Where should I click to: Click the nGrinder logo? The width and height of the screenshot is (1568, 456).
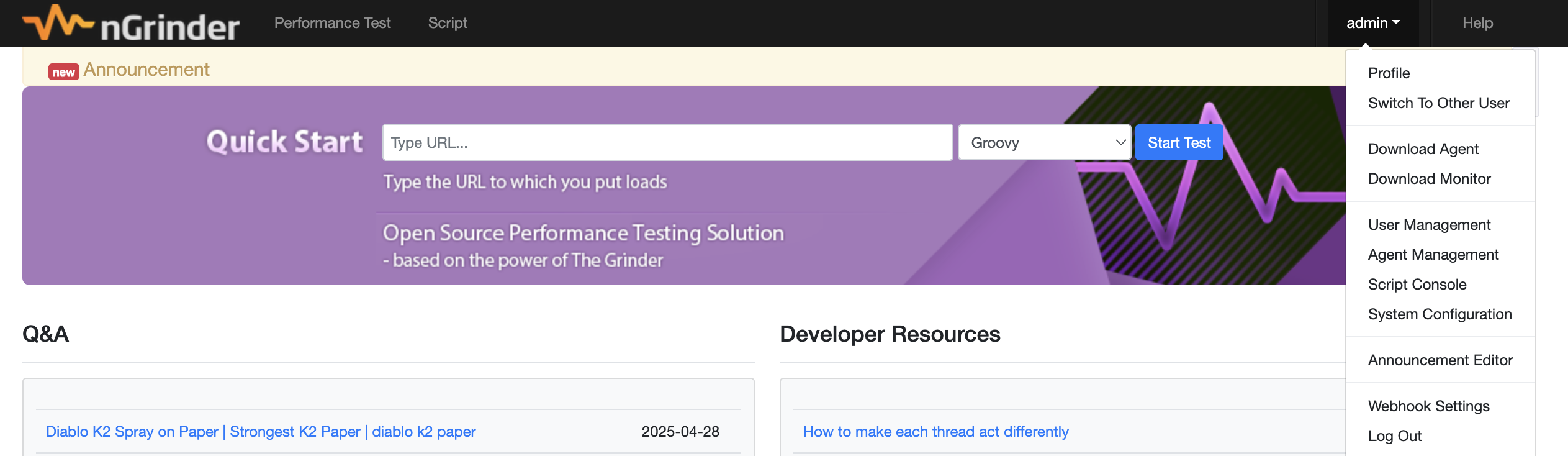[x=131, y=24]
